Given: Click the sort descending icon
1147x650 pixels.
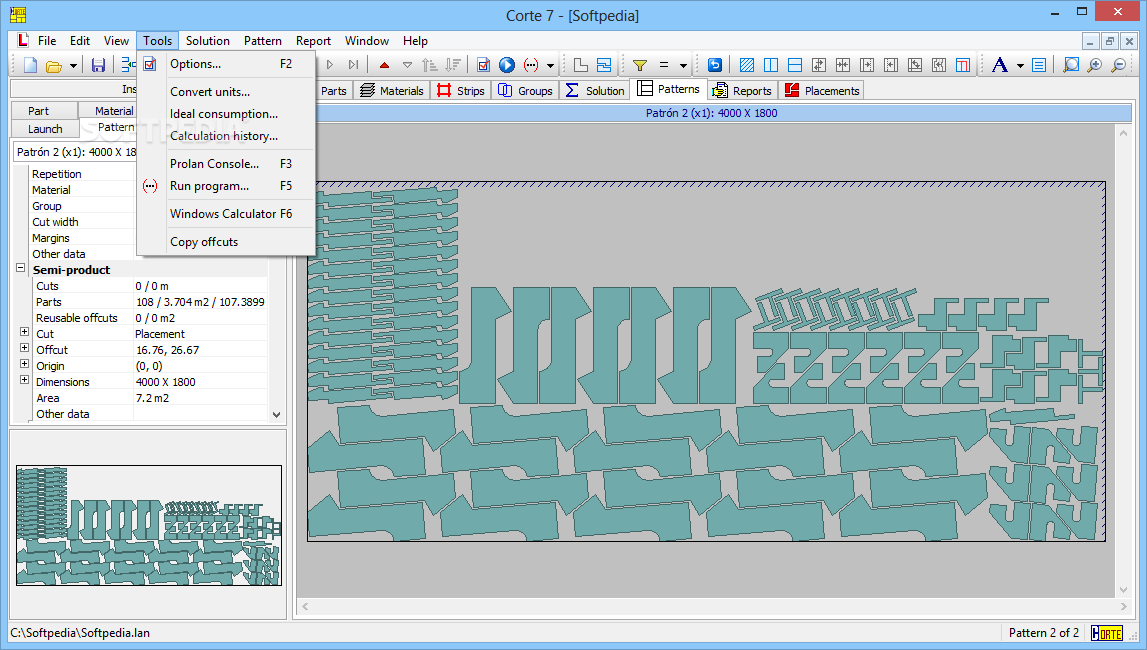Looking at the screenshot, I should (x=453, y=65).
